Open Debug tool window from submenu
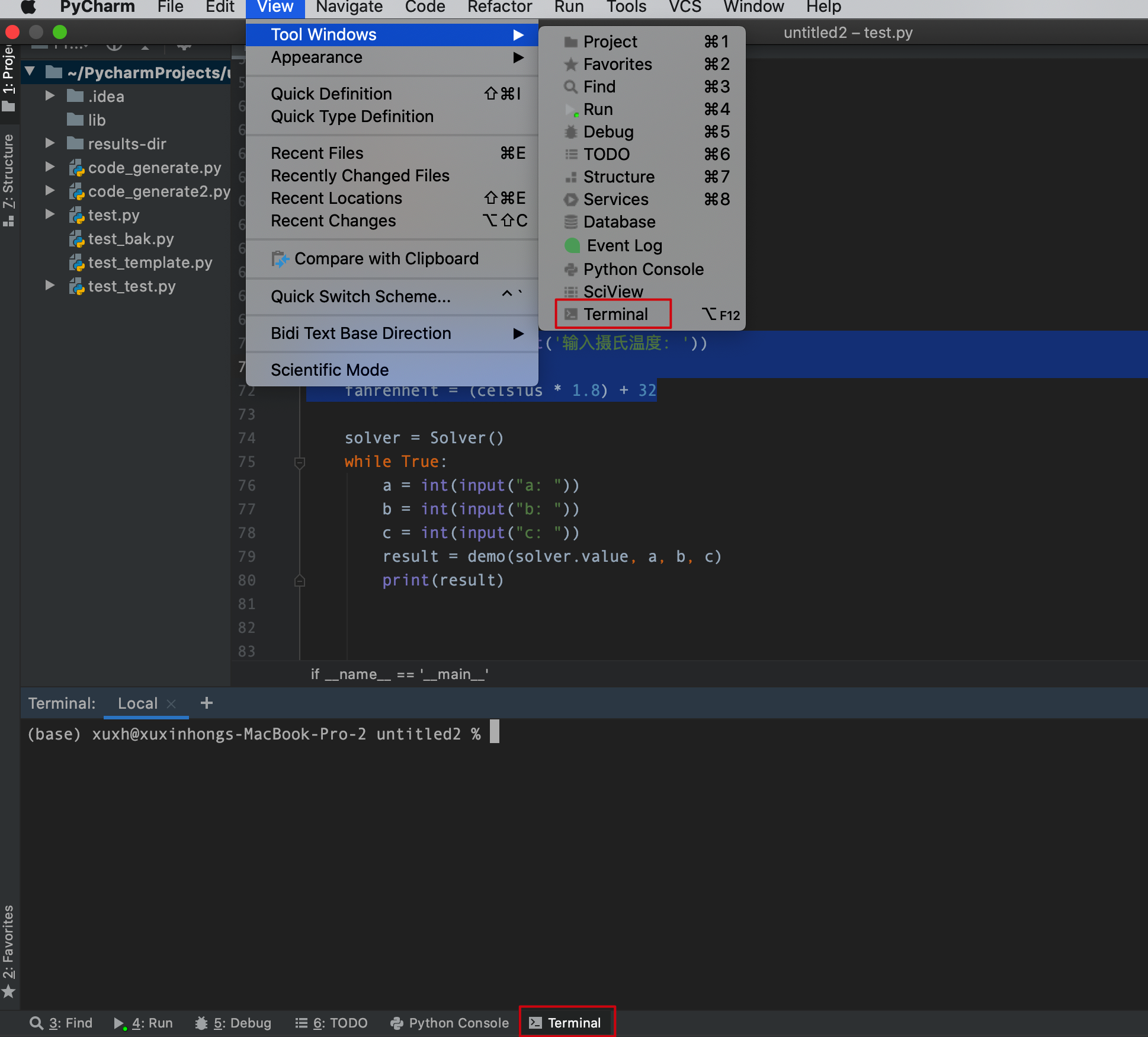 click(642, 132)
